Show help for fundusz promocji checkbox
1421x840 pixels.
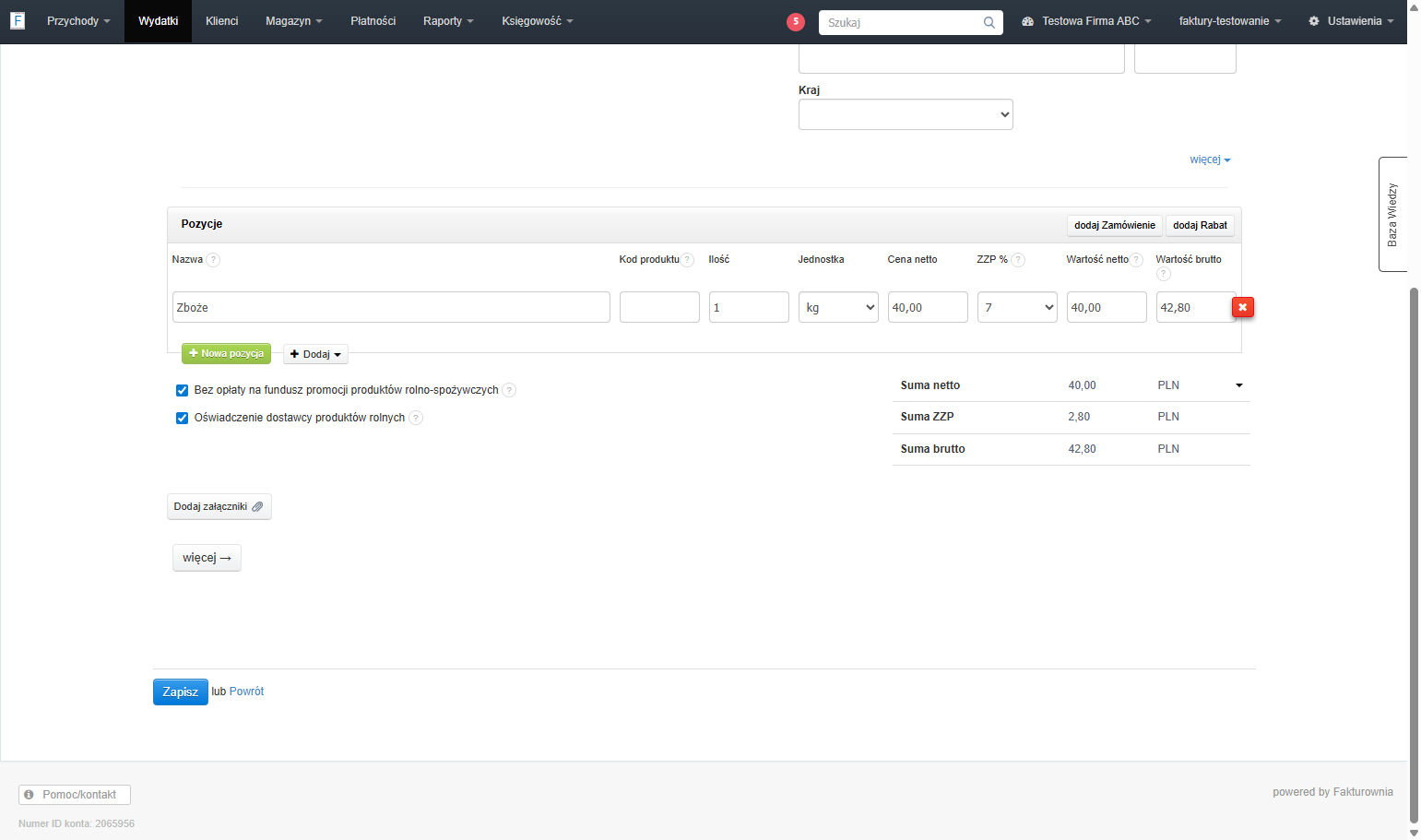click(509, 390)
